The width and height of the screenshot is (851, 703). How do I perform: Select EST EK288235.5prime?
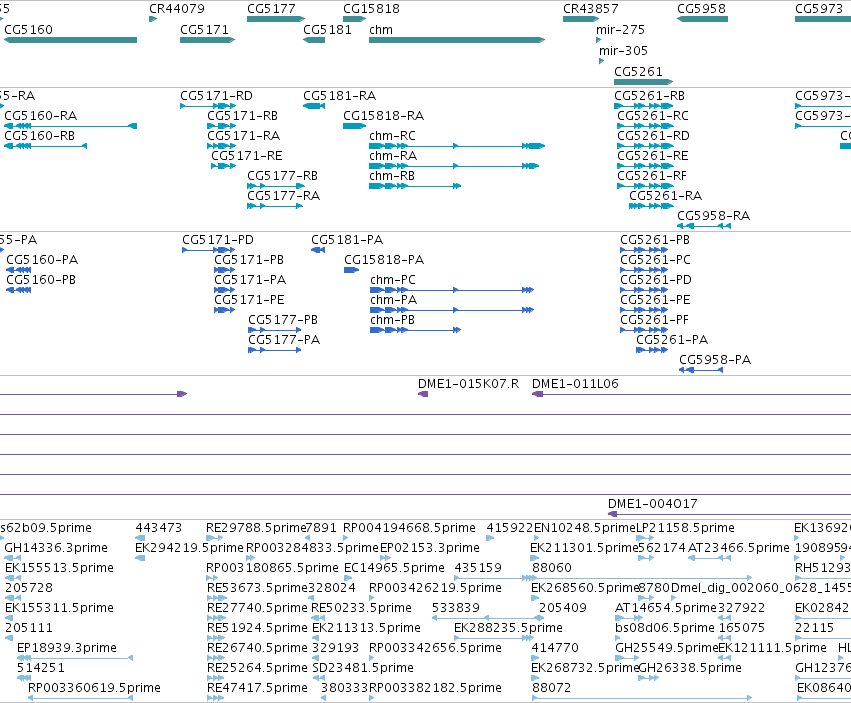(509, 628)
